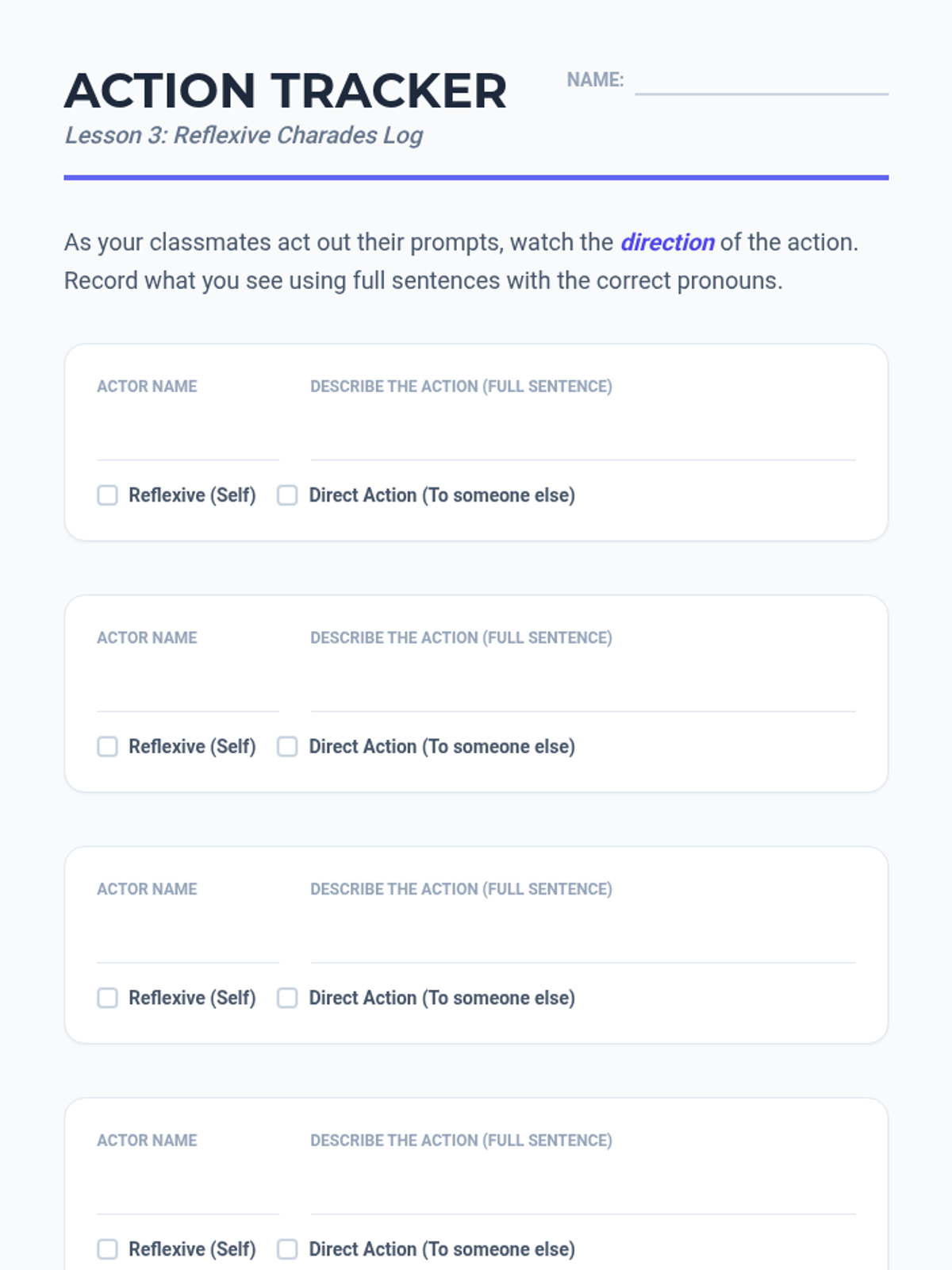Click Describe the Action field in fourth card
Image resolution: width=952 pixels, height=1270 pixels.
coord(582,1193)
